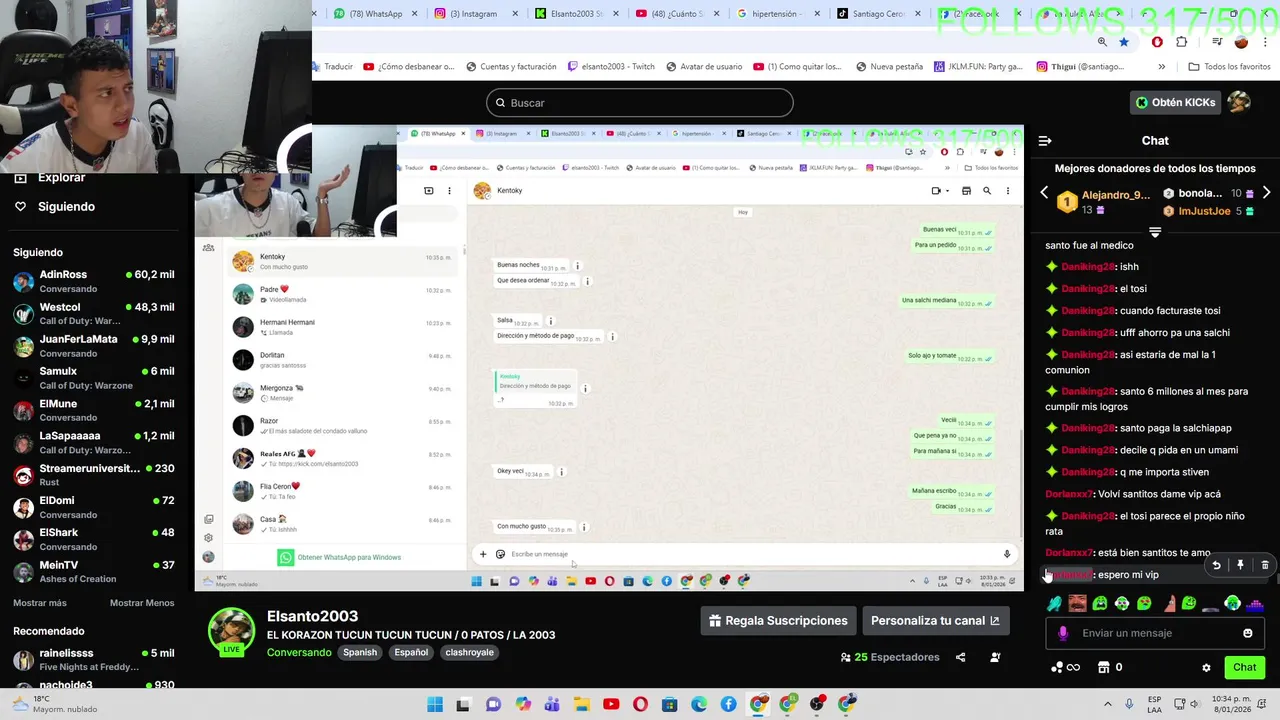Open ElShark channel in sidebar
This screenshot has height=720, width=1280.
click(94, 539)
